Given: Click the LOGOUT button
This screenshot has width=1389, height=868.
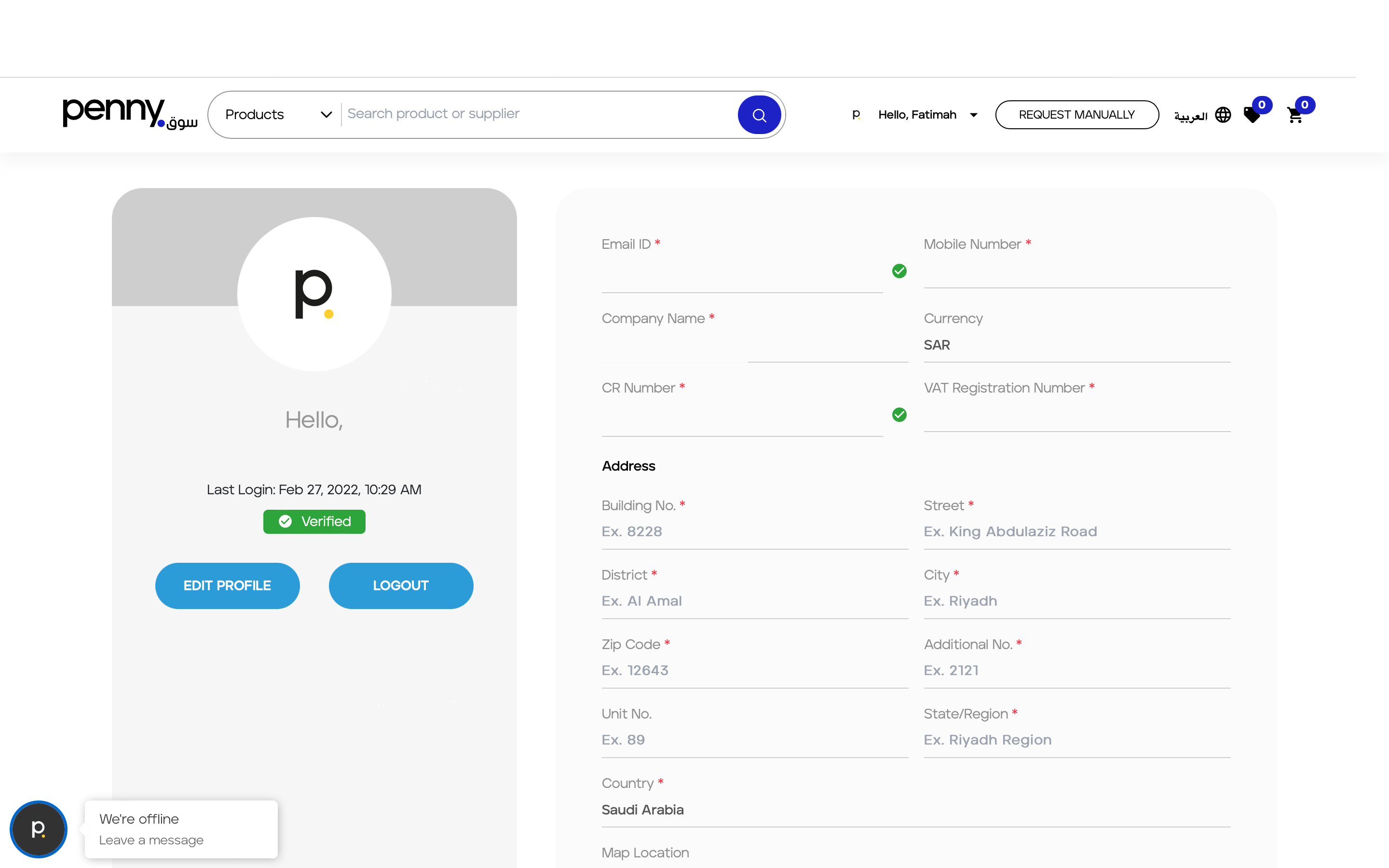Looking at the screenshot, I should [x=401, y=585].
